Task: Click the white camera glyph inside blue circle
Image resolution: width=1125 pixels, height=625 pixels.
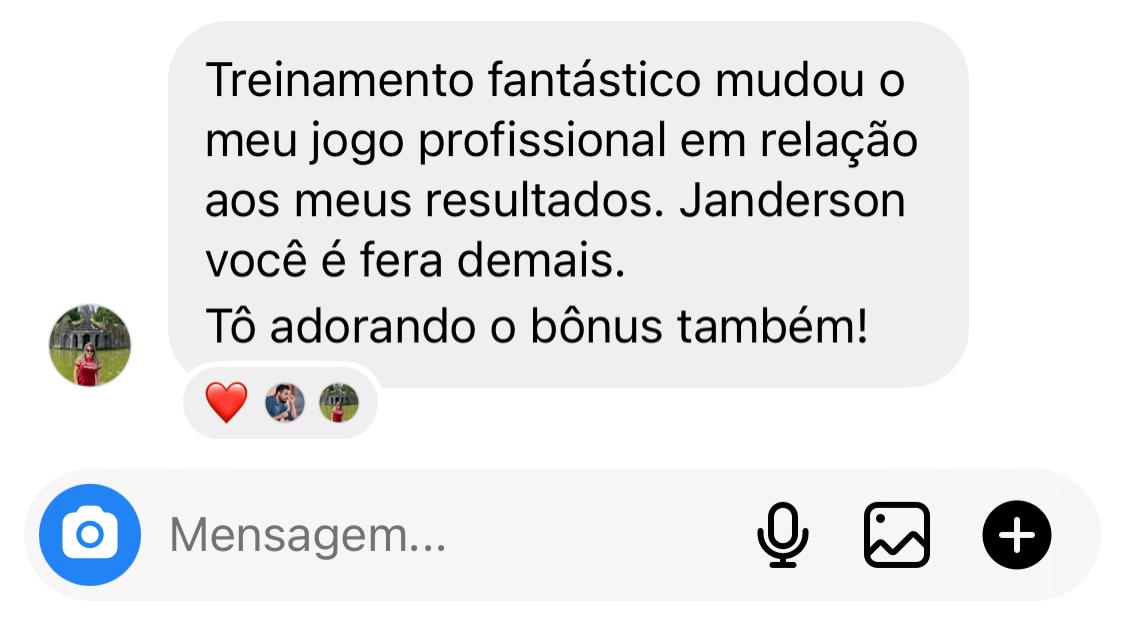Action: 90,532
